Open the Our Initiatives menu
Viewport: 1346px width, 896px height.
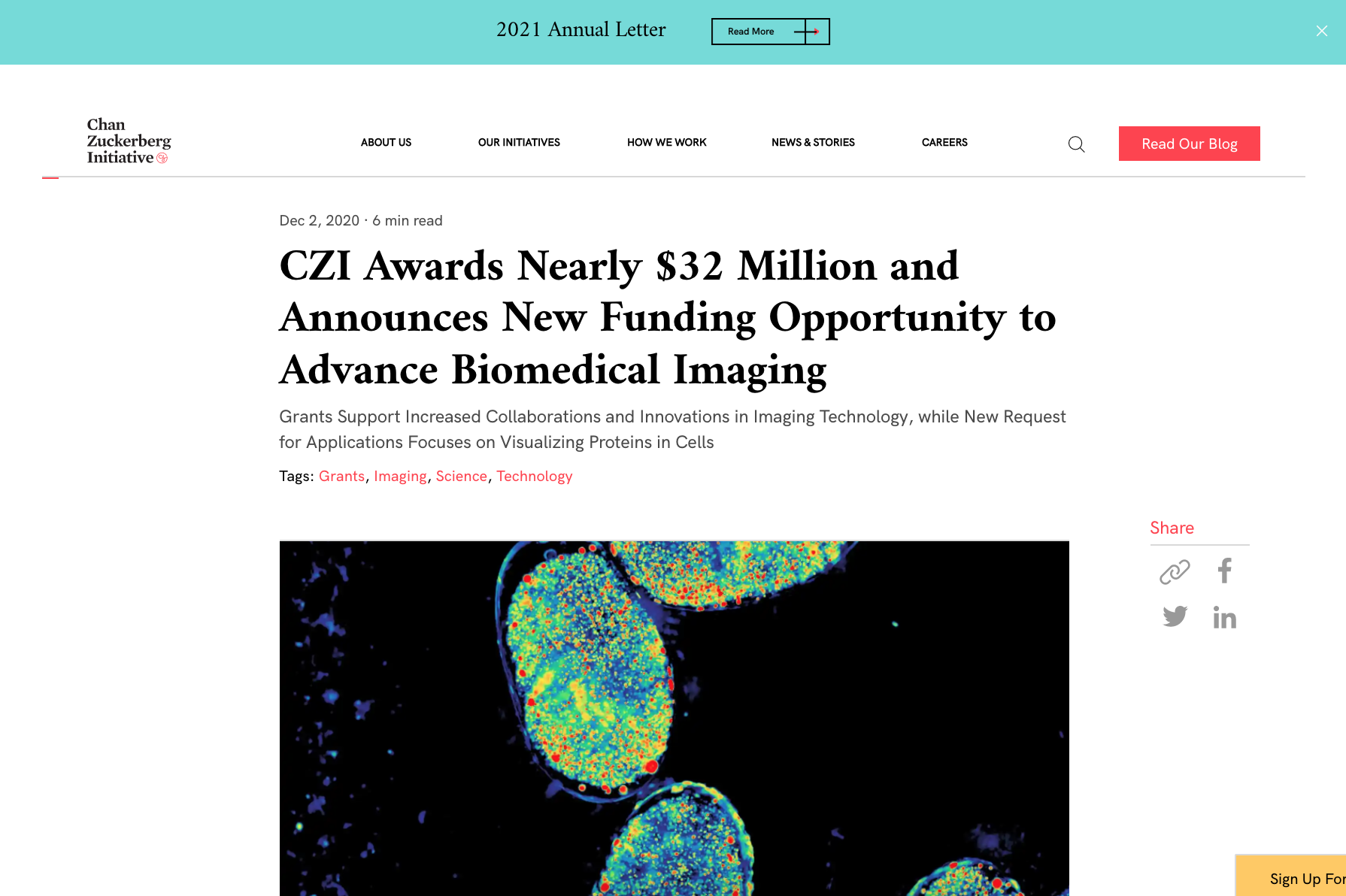pos(519,143)
